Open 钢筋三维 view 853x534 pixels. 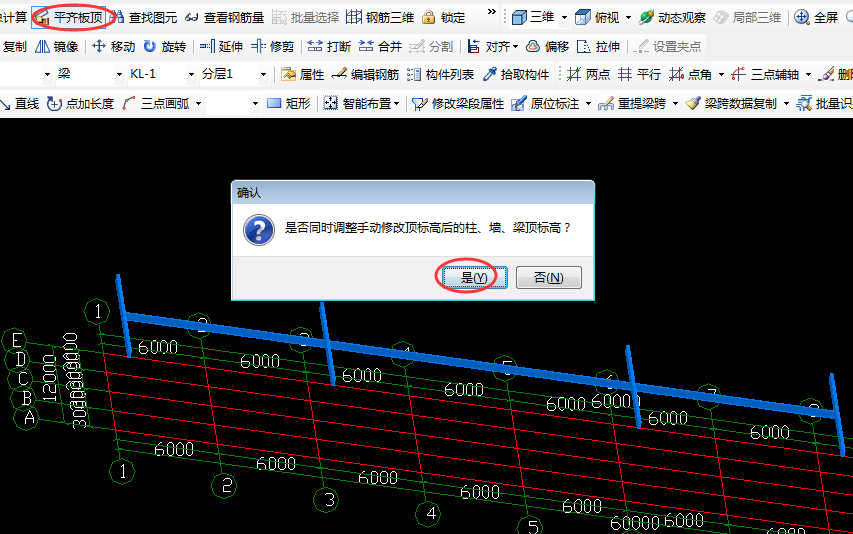coord(380,17)
